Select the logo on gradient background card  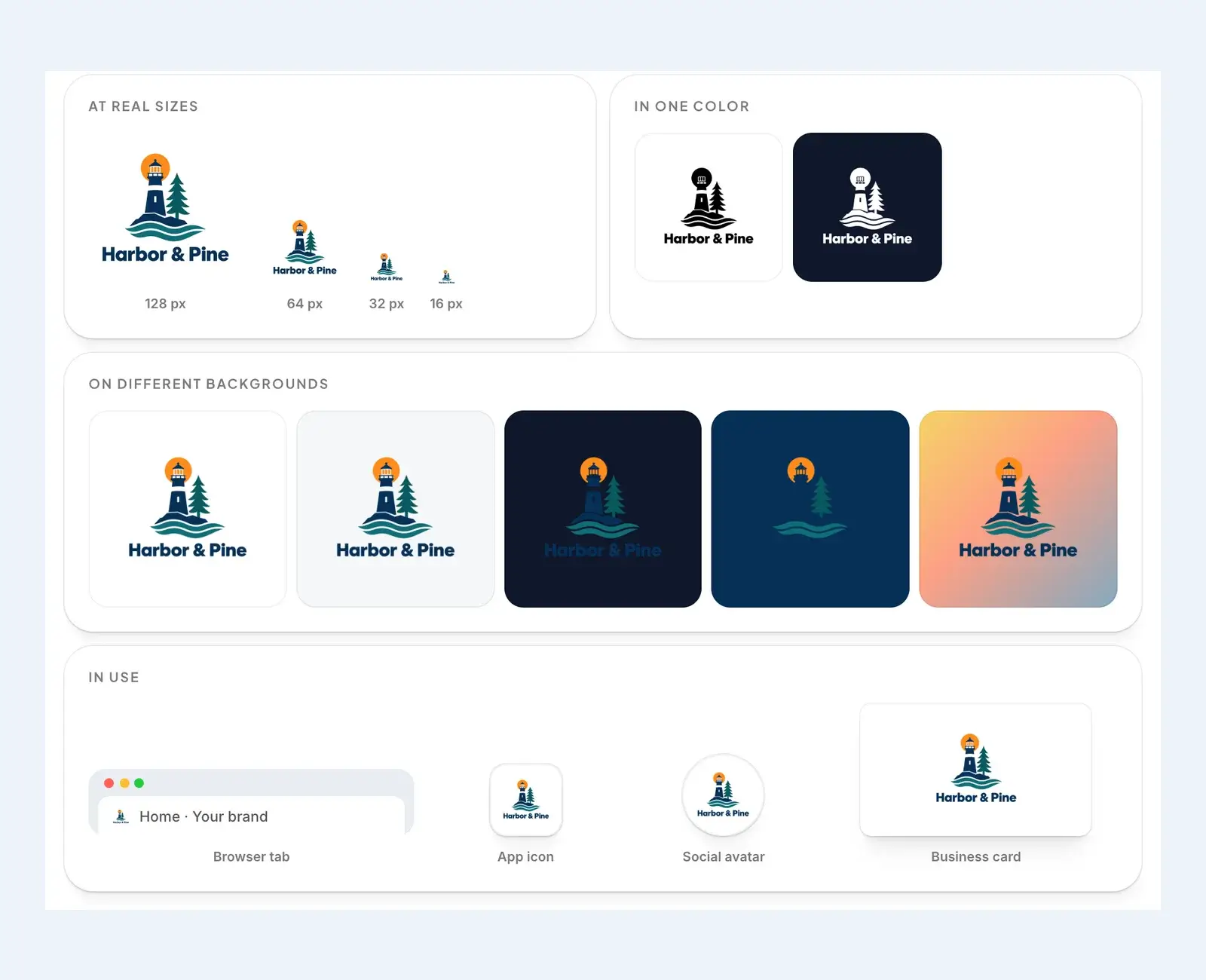point(1018,509)
